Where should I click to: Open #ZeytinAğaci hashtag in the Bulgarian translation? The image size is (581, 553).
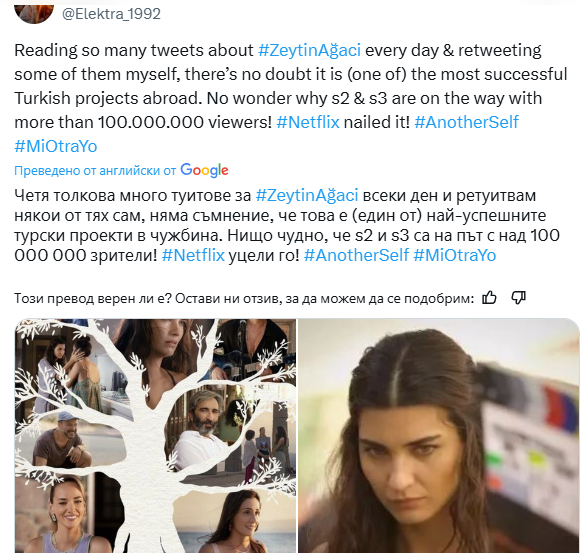[307, 195]
